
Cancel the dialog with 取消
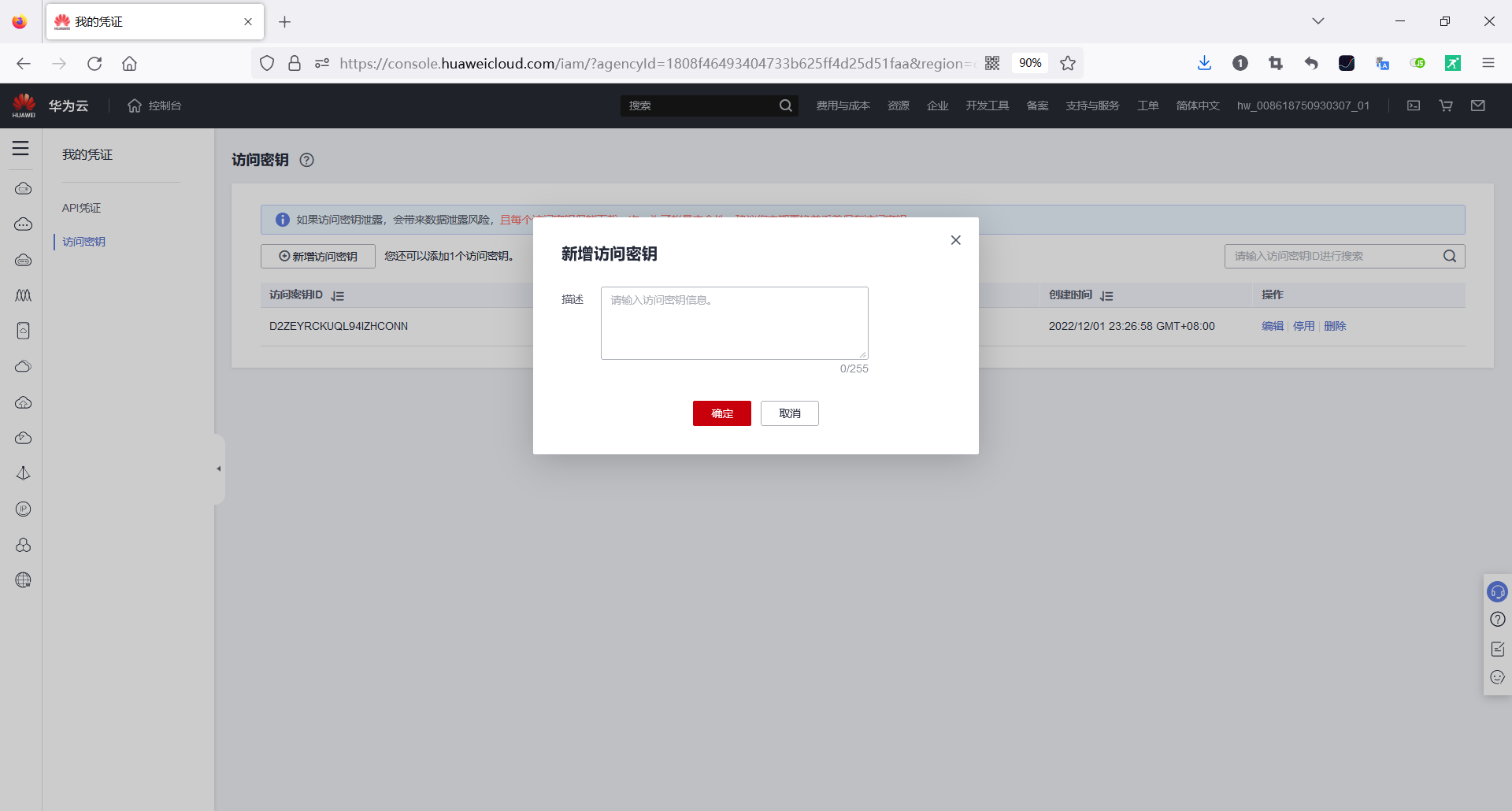pyautogui.click(x=790, y=413)
